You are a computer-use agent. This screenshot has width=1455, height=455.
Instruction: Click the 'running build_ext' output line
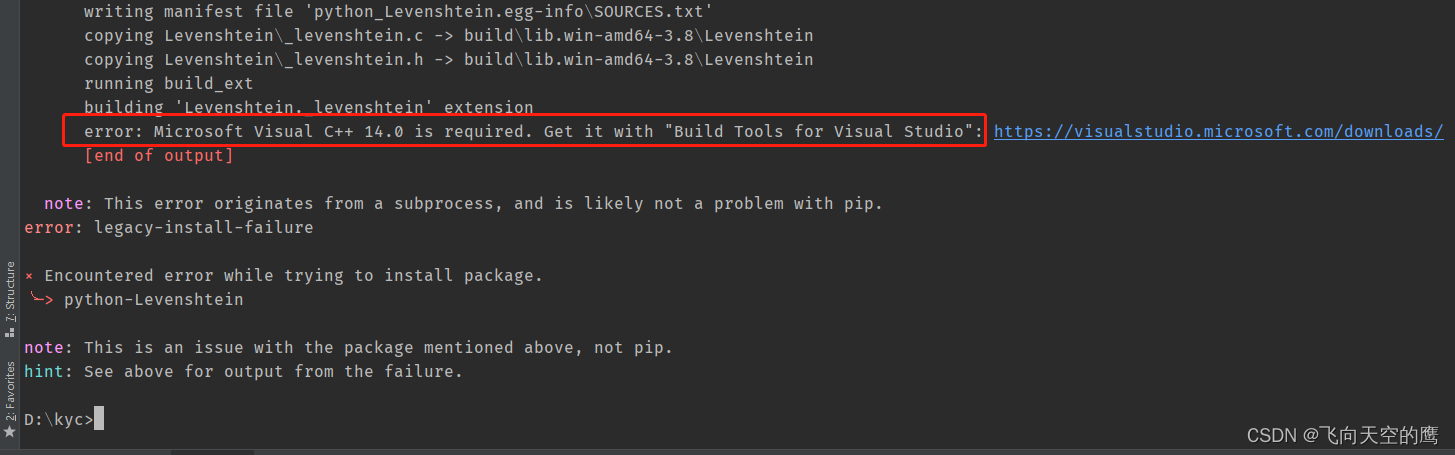pyautogui.click(x=168, y=83)
